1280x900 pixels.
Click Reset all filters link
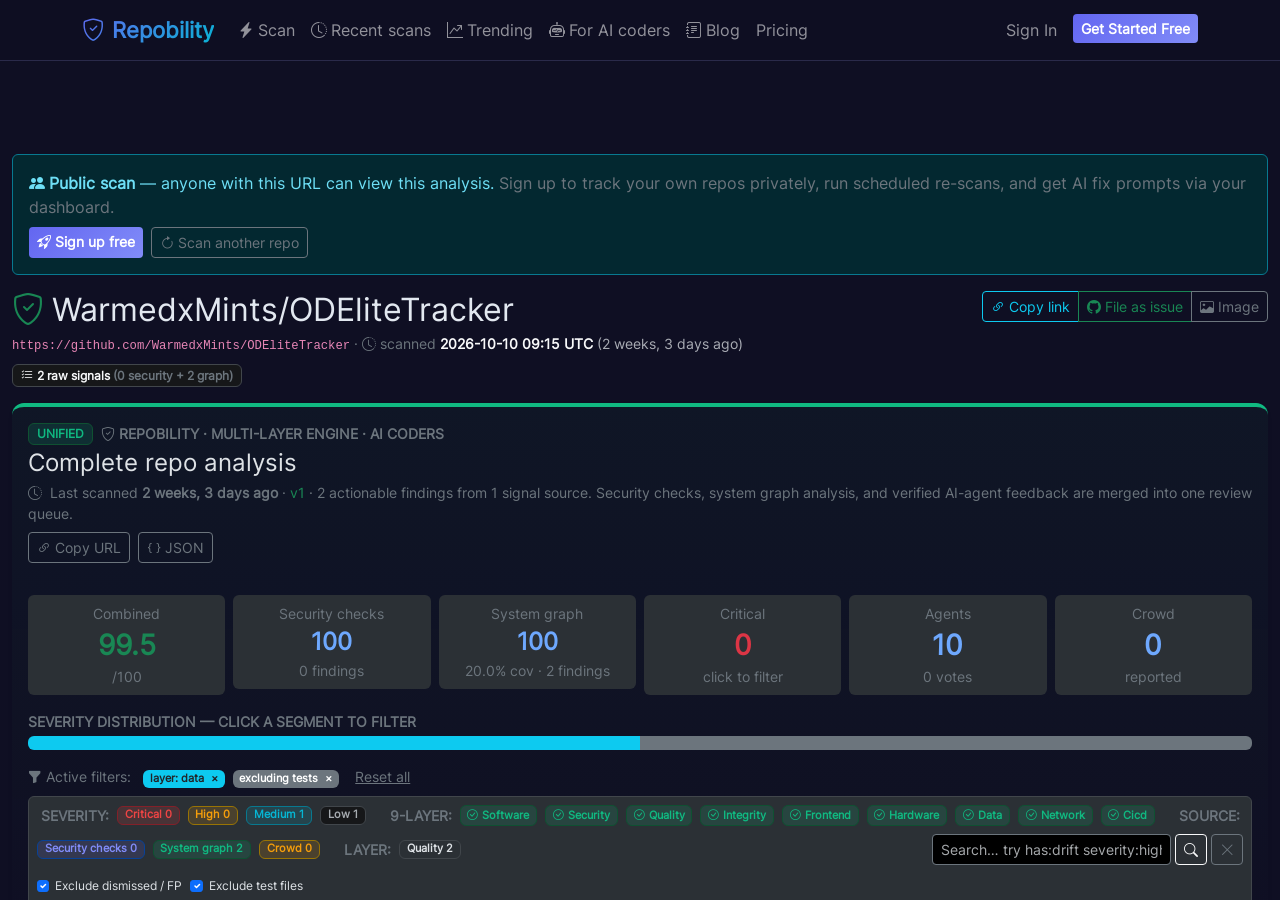click(x=382, y=778)
